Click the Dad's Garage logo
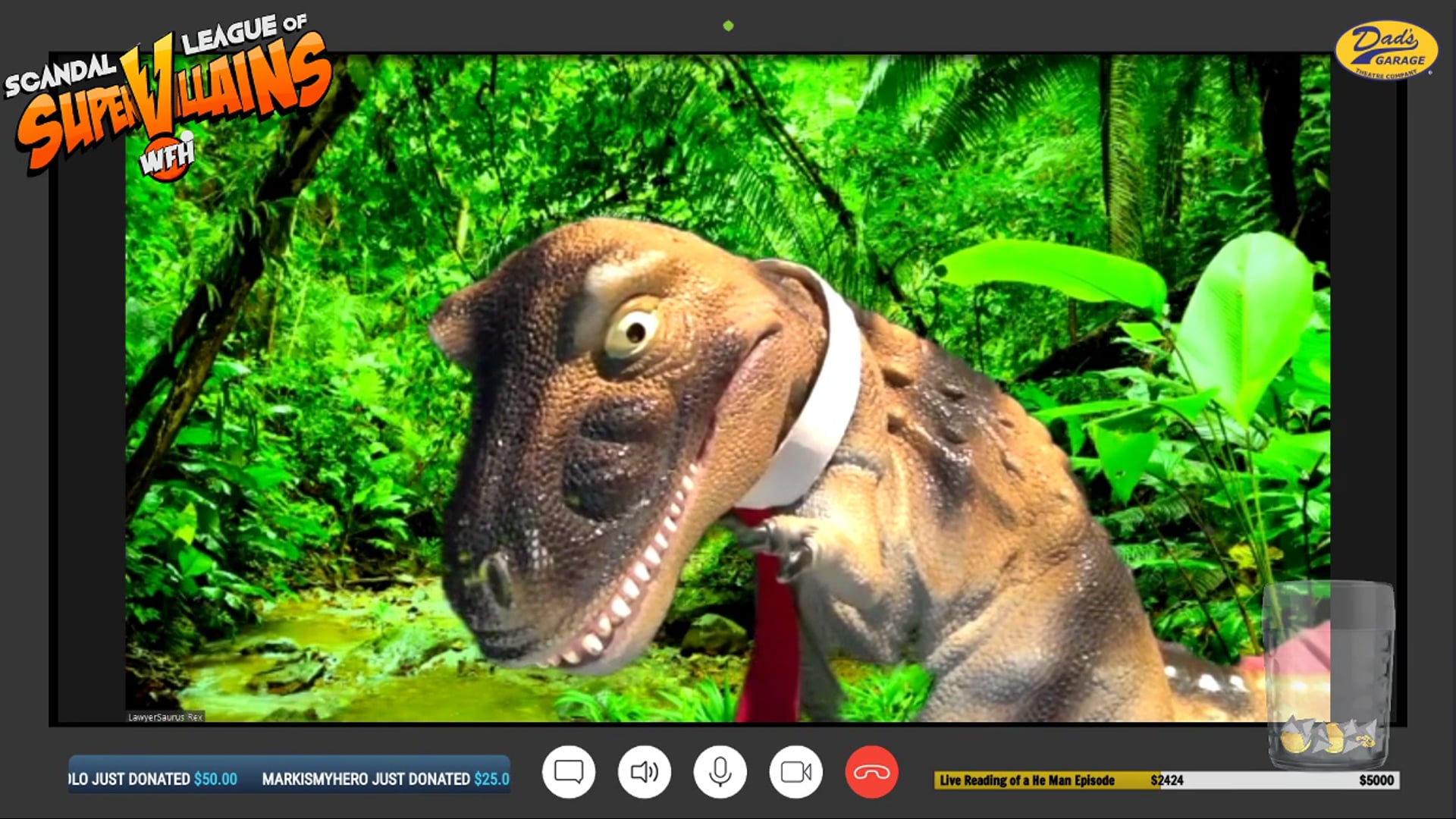This screenshot has height=819, width=1456. (x=1386, y=50)
